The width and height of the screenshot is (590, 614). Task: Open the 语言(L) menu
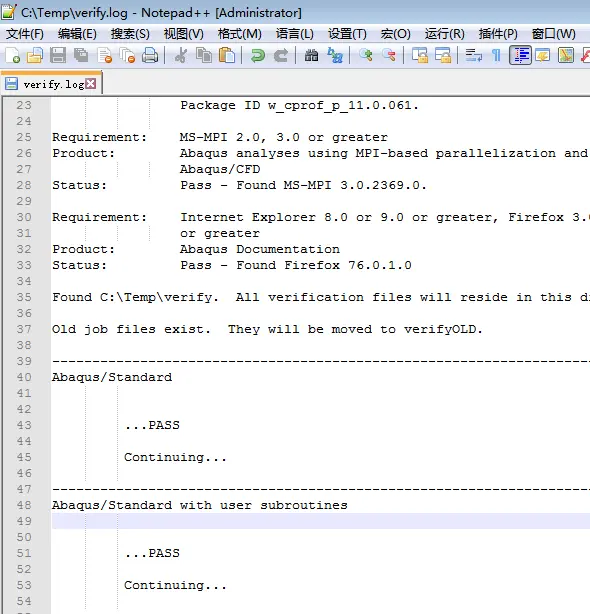[294, 34]
